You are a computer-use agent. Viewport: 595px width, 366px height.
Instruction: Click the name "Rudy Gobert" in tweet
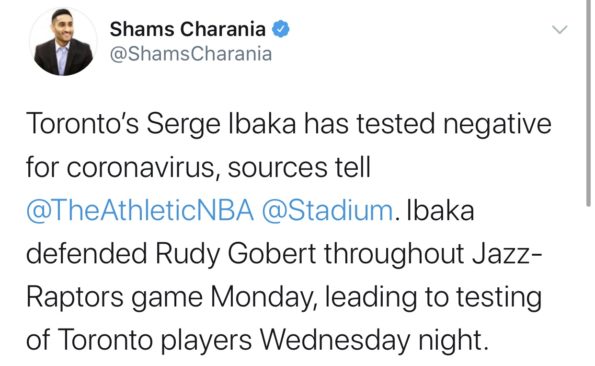coord(236,254)
